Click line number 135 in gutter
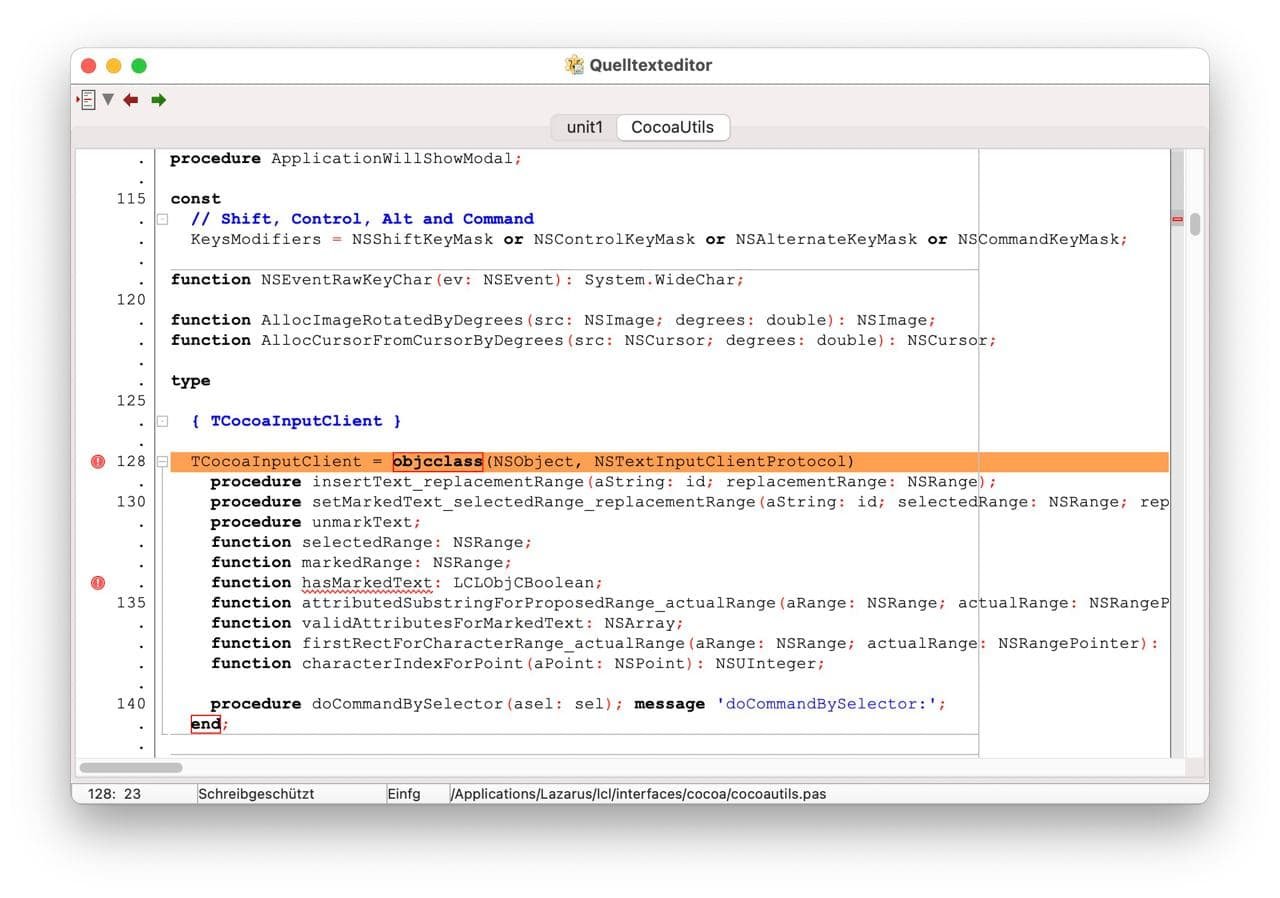 point(131,602)
